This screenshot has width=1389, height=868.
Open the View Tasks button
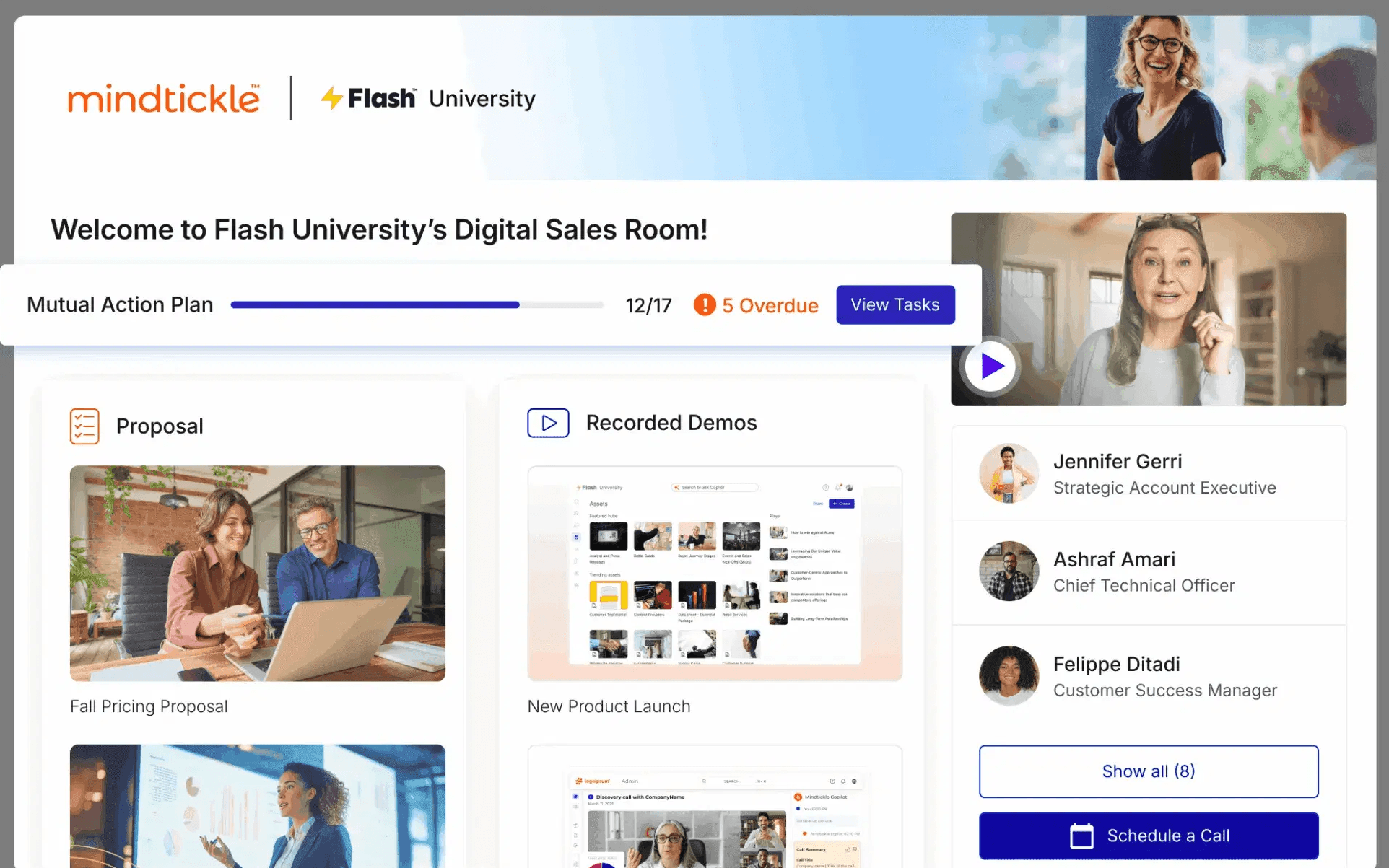tap(895, 305)
